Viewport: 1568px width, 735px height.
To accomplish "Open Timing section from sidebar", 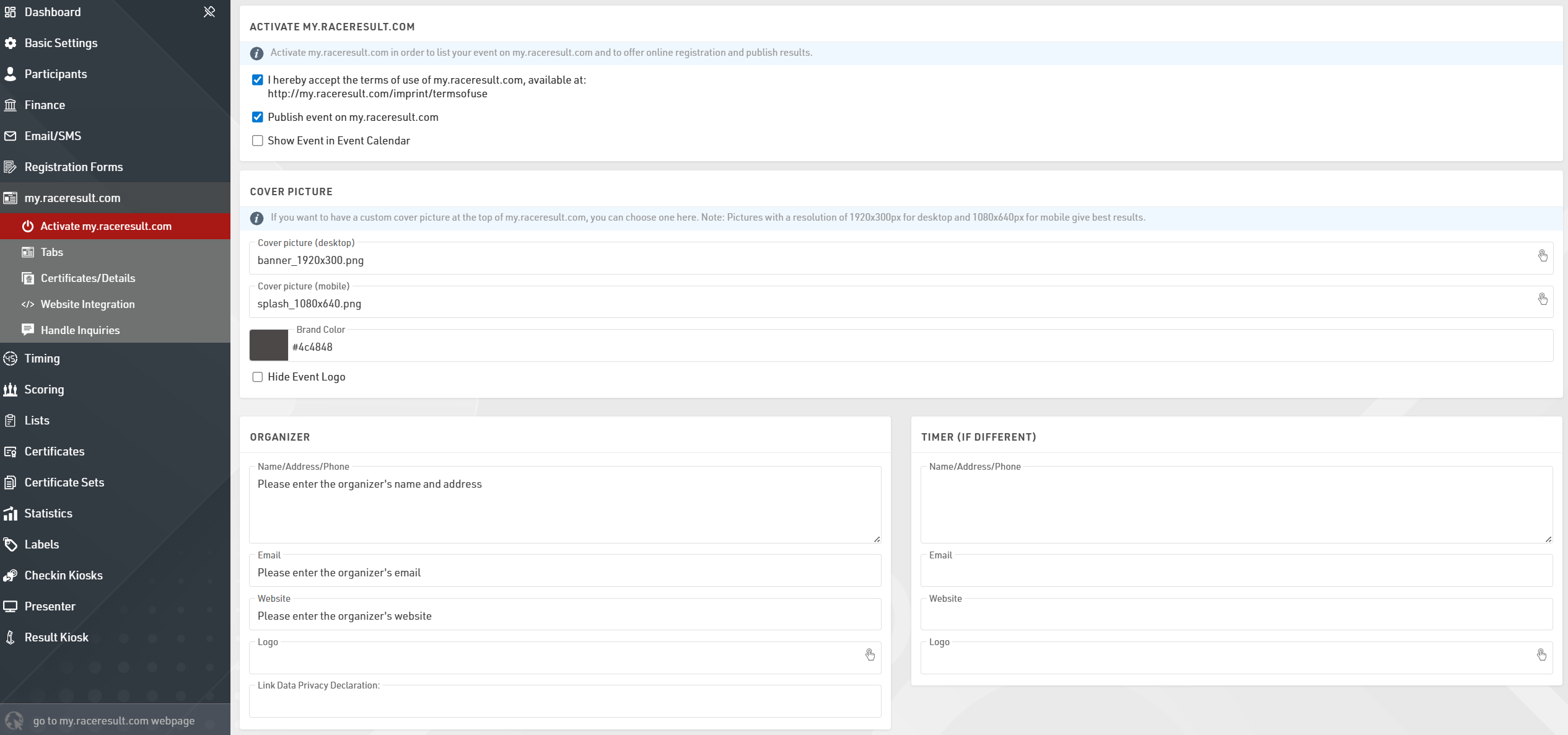I will point(42,358).
